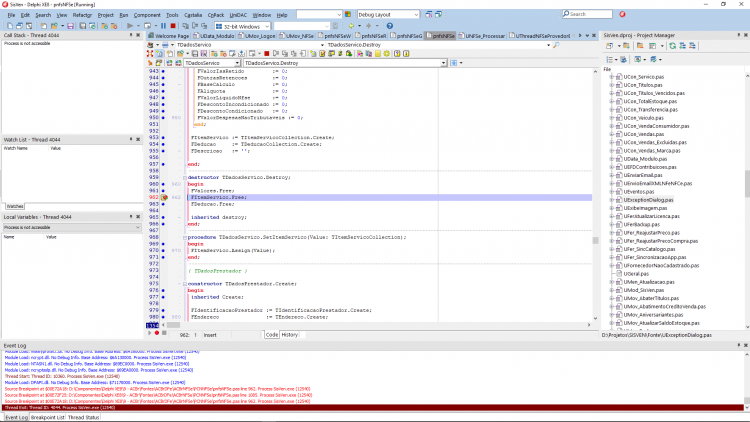Open the Component menu
The image size is (750, 422).
[147, 15]
